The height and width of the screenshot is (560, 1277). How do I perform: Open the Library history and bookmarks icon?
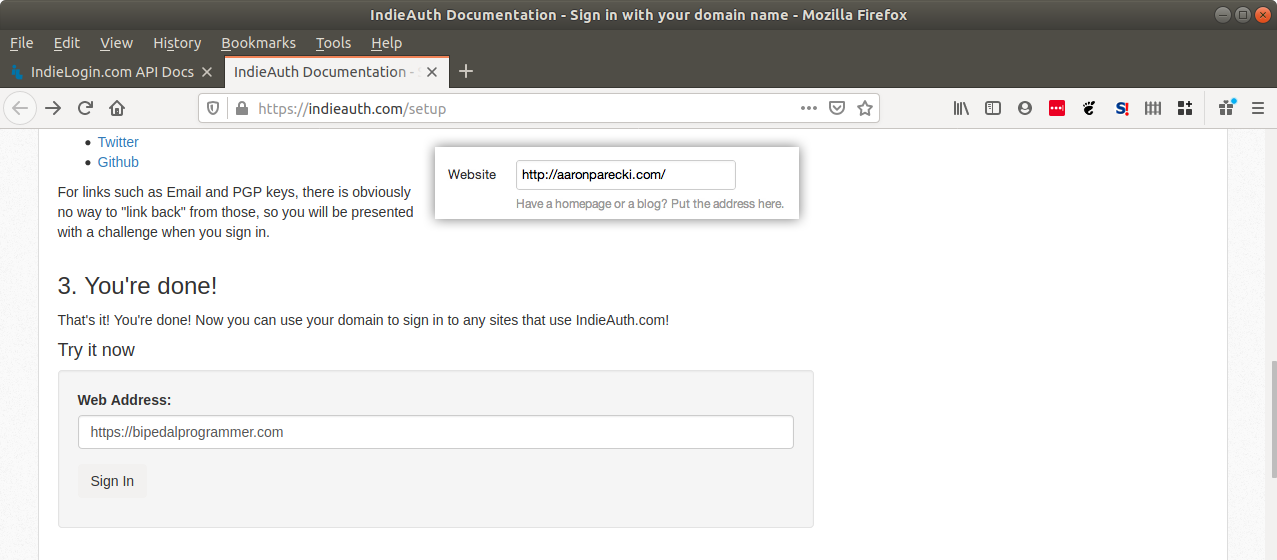click(961, 108)
